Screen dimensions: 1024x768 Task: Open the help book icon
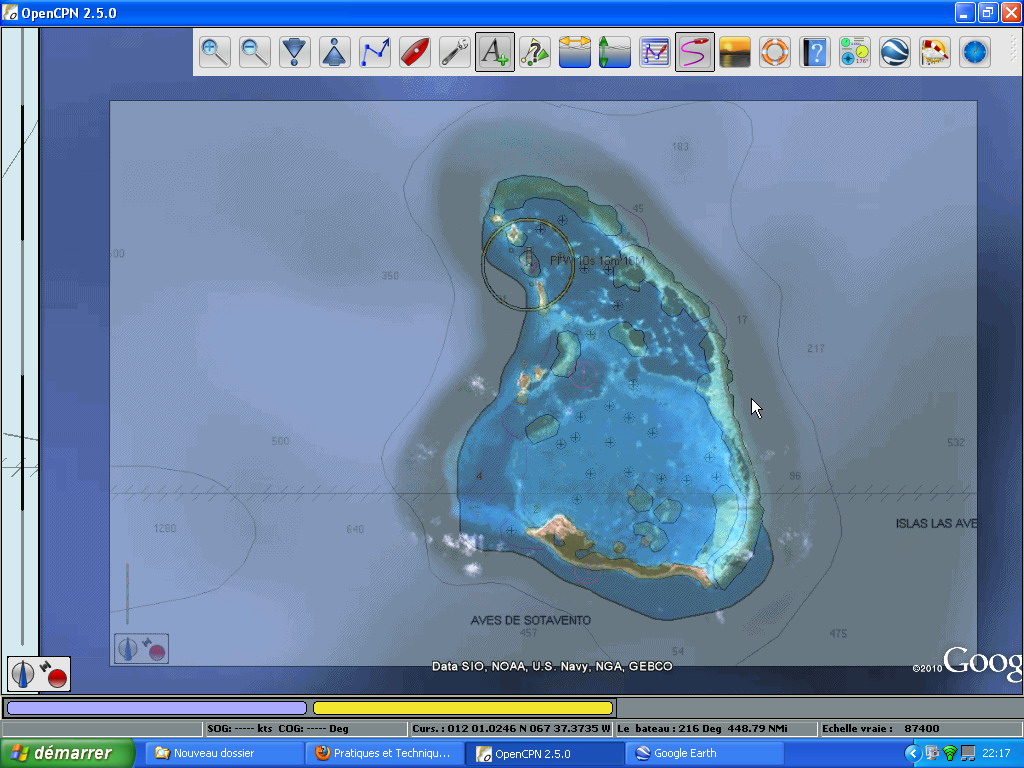[815, 51]
